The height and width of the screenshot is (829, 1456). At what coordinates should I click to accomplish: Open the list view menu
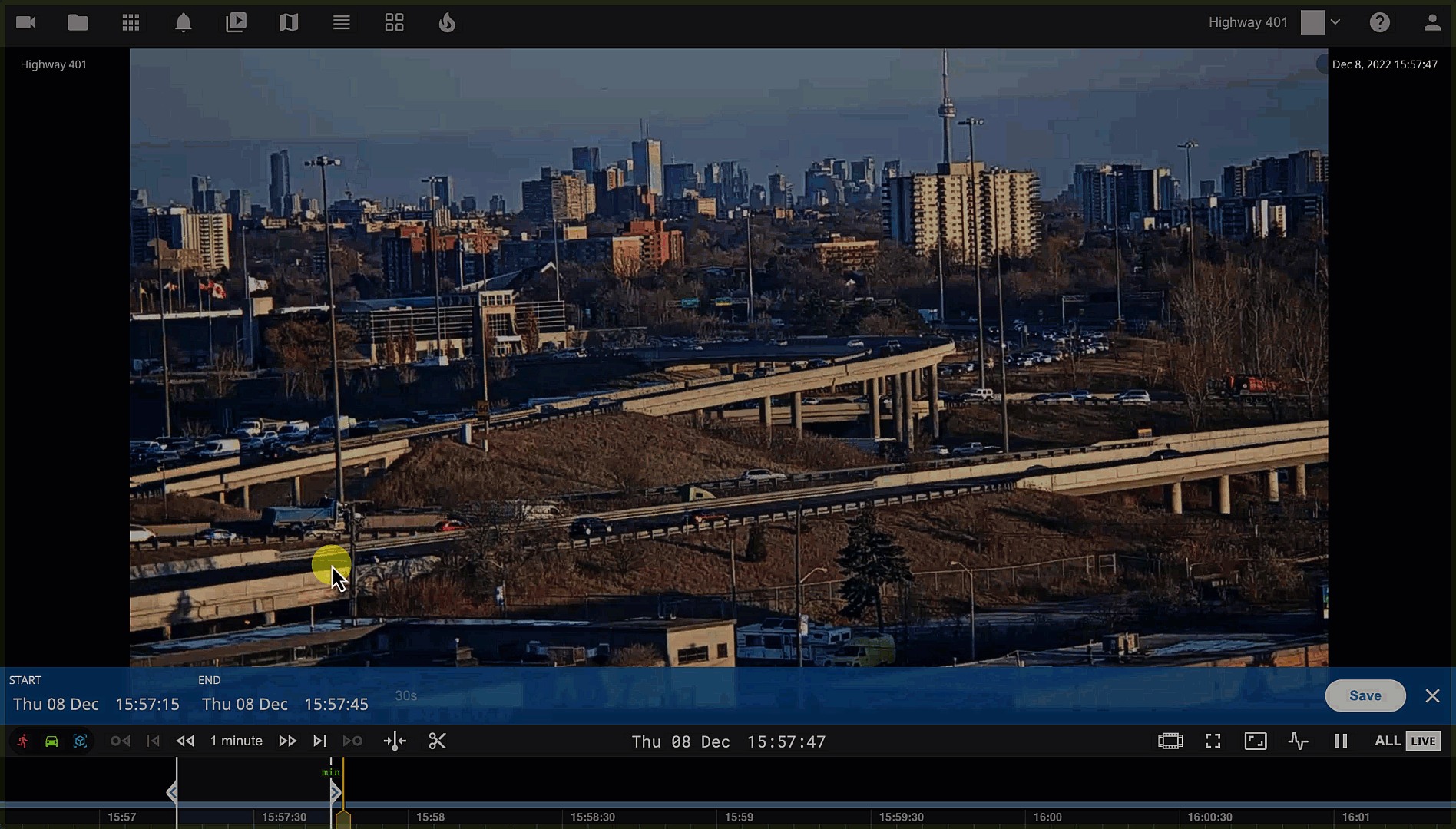click(x=342, y=23)
